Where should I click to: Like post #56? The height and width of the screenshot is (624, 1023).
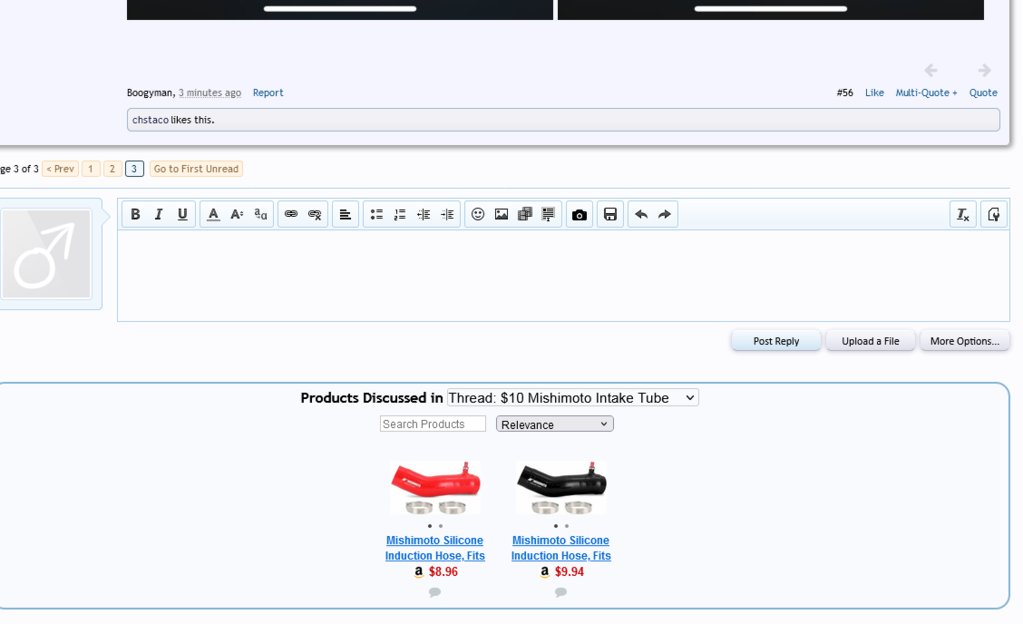click(874, 93)
